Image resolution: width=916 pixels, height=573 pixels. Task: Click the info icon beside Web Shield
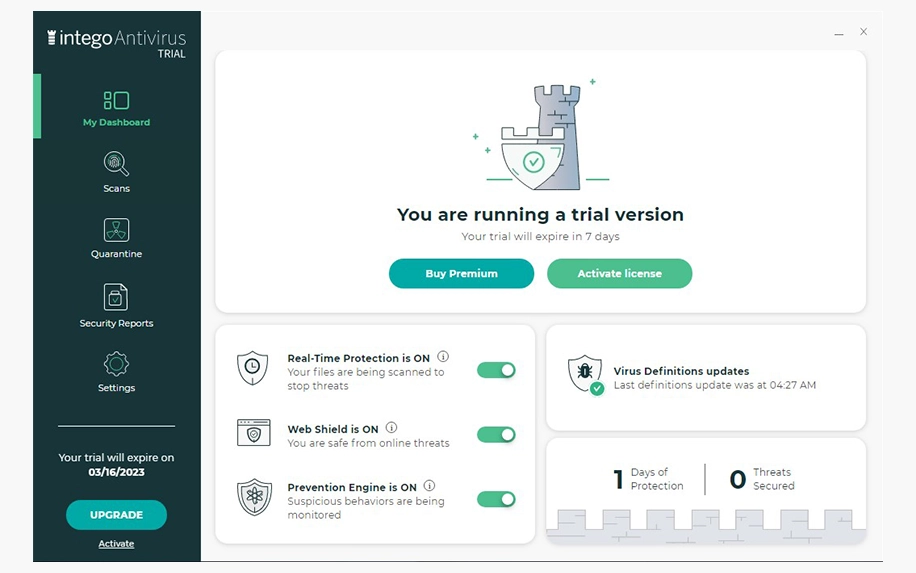(391, 428)
